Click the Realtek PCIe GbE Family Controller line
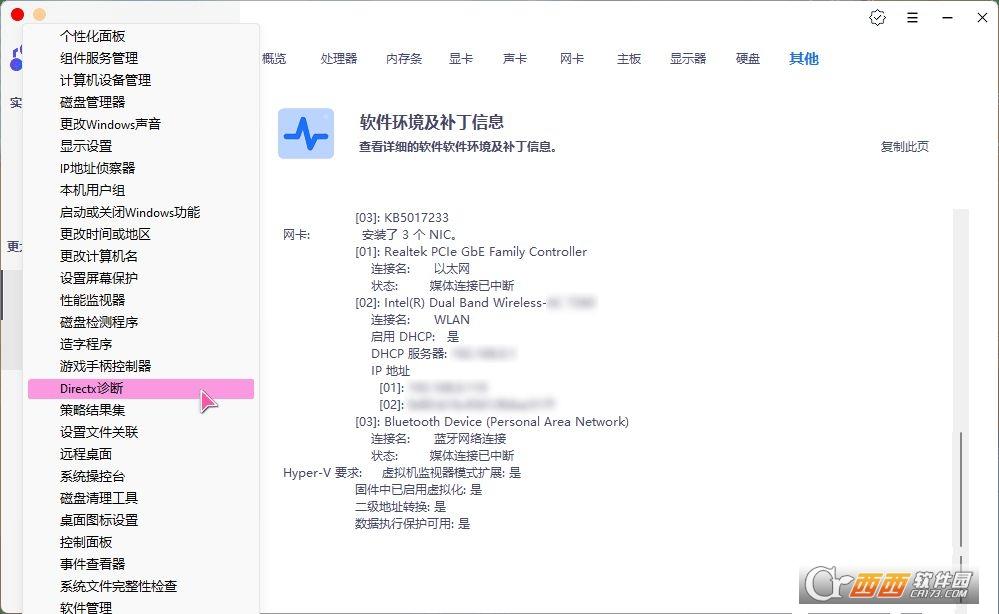 (x=471, y=252)
